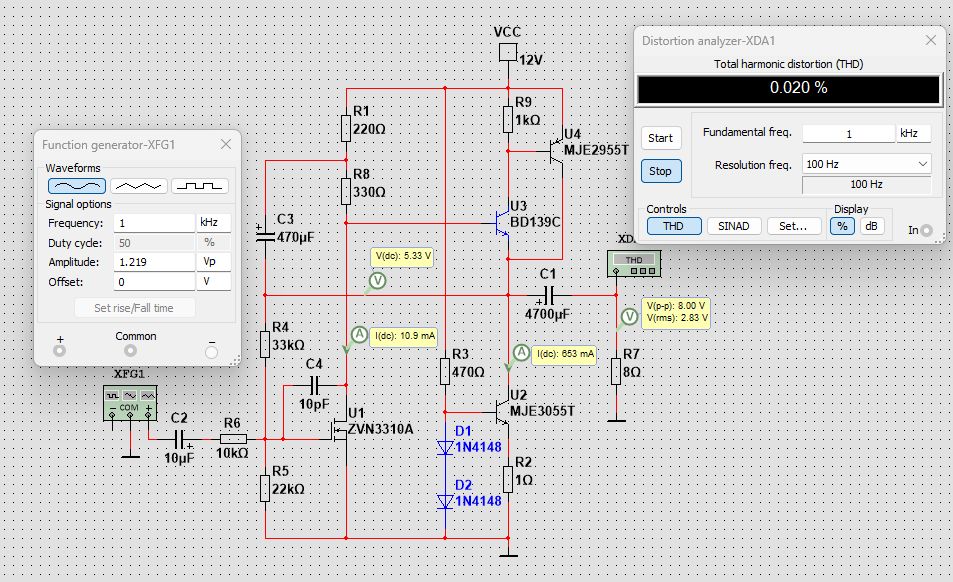Select the D2 1N4148 diode
953x582 pixels.
coord(445,502)
